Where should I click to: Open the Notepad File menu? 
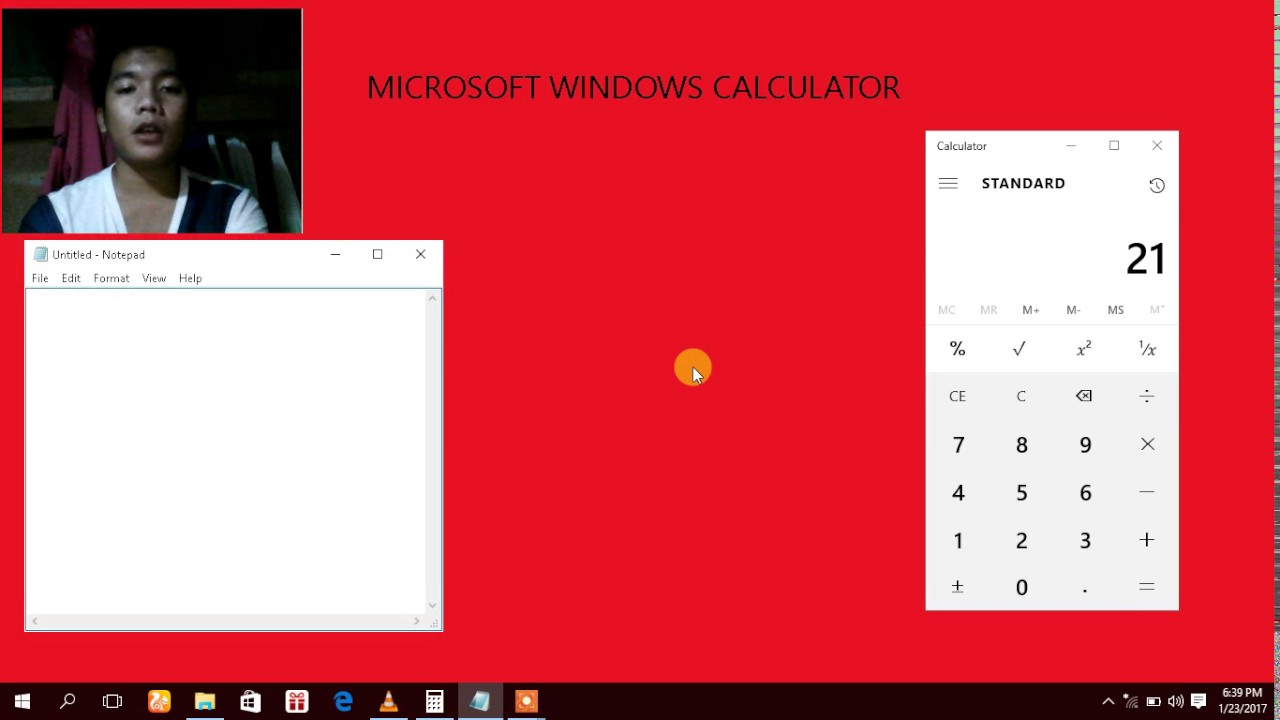[40, 278]
